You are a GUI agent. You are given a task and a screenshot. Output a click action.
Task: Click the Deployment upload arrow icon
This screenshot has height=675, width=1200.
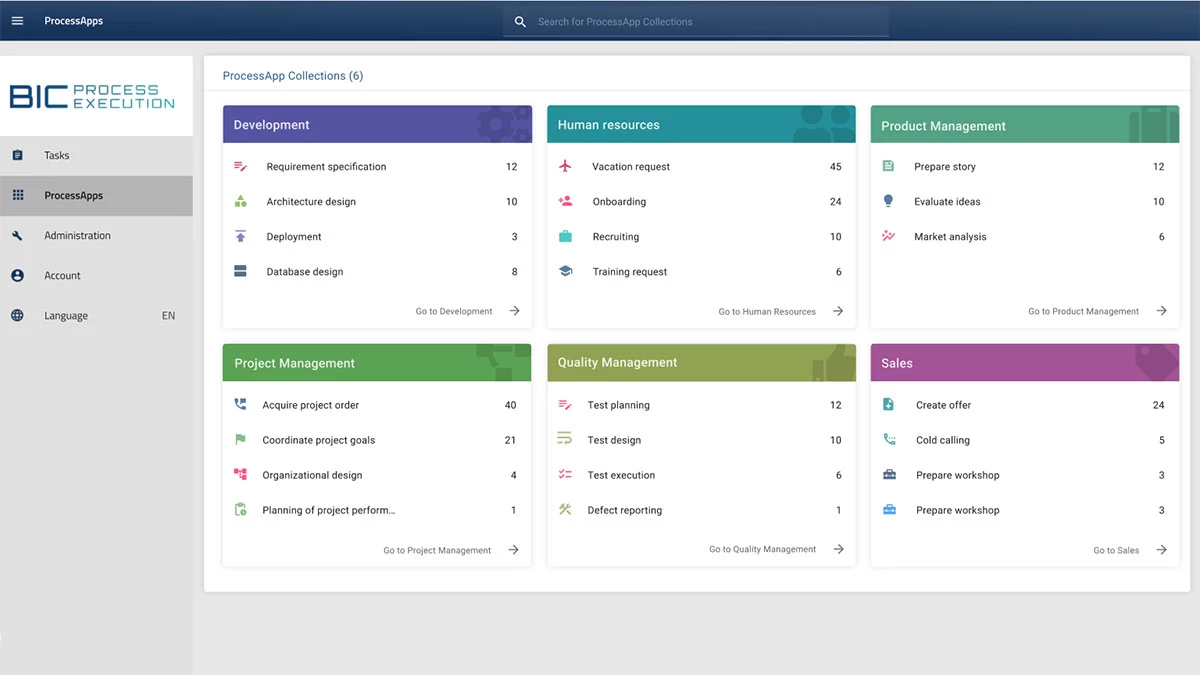tap(240, 236)
